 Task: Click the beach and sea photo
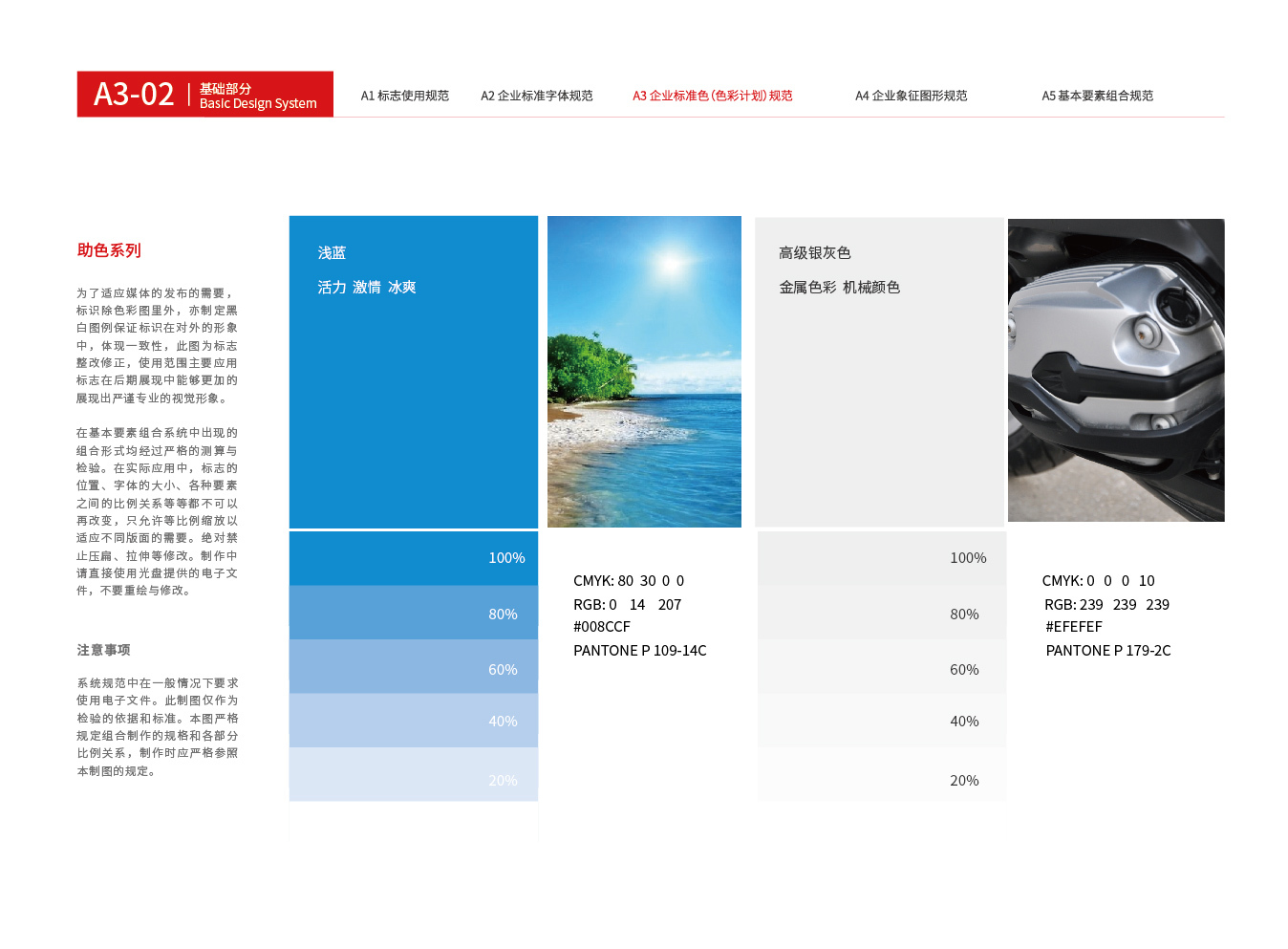[644, 372]
